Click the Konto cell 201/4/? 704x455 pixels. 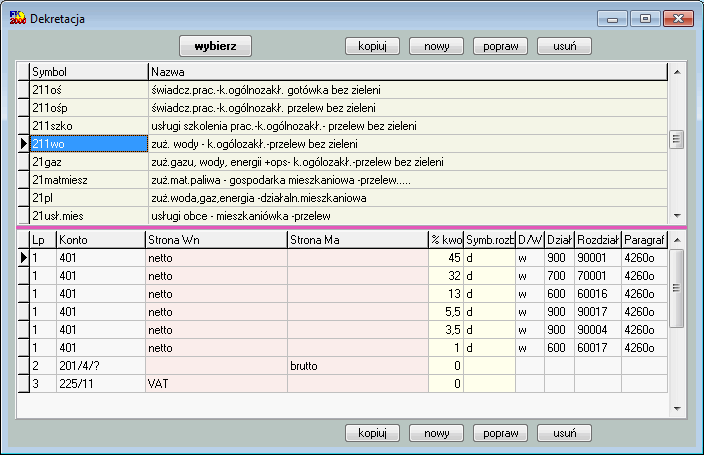(x=101, y=366)
